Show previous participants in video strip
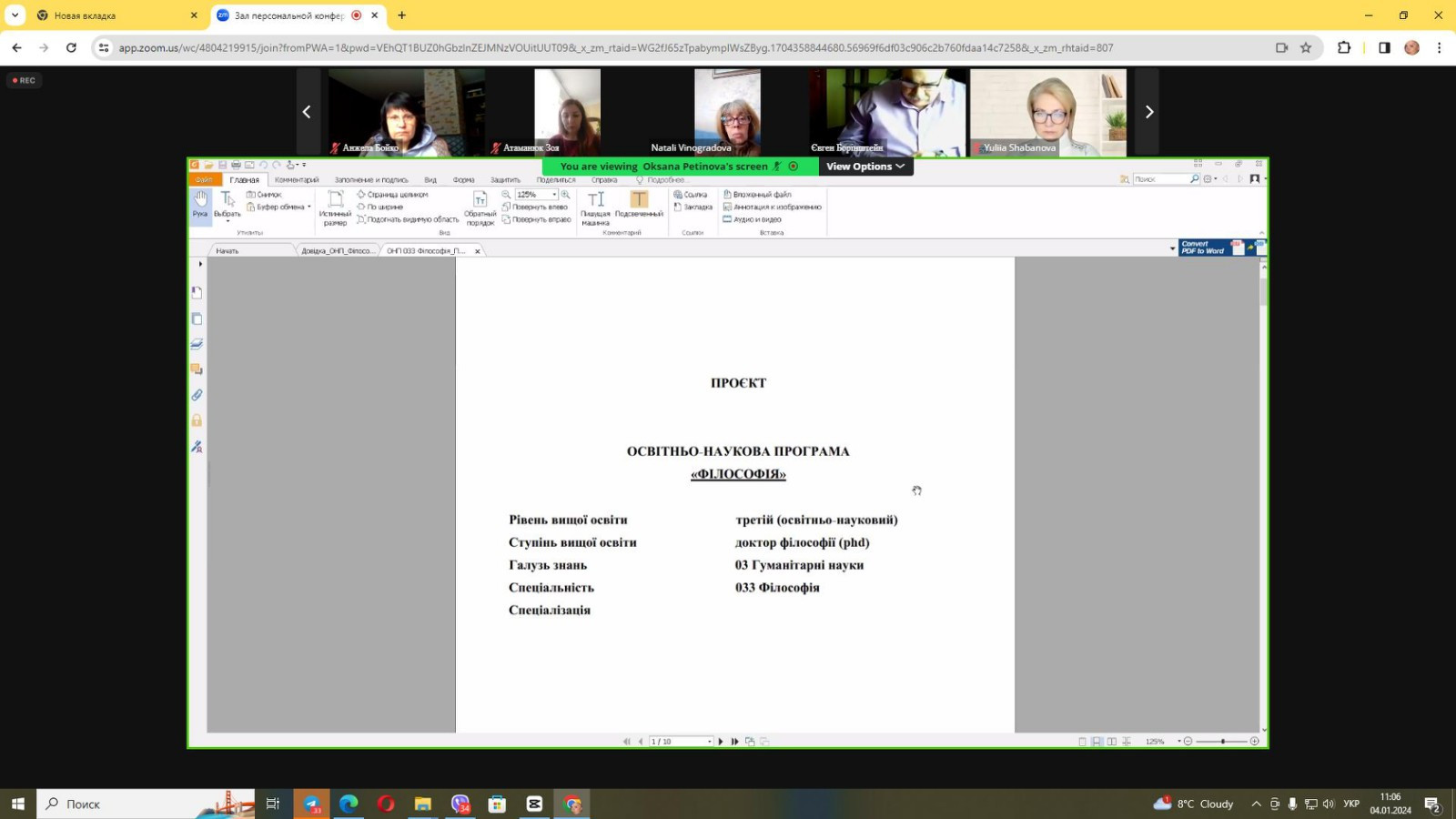 click(307, 112)
